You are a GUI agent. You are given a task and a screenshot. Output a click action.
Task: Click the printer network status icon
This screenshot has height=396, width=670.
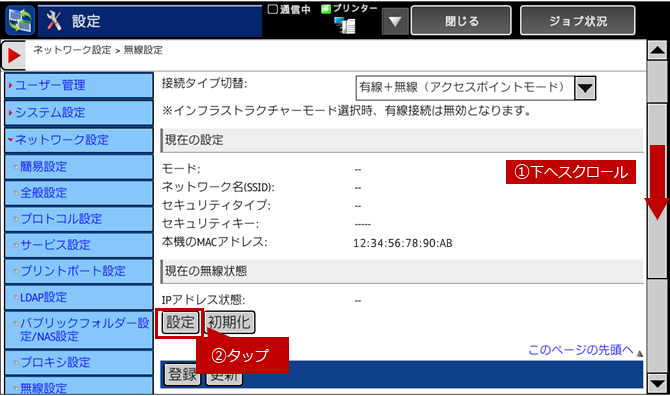point(345,25)
